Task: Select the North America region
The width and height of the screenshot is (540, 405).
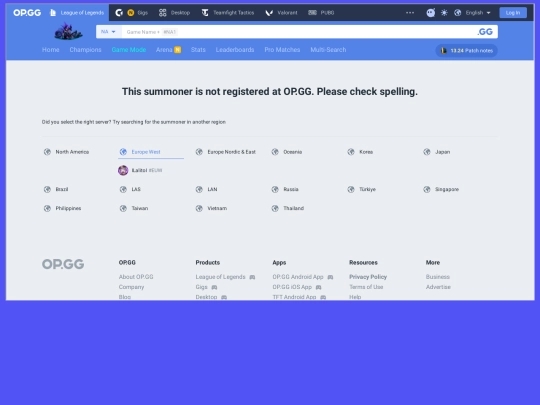Action: pos(66,152)
